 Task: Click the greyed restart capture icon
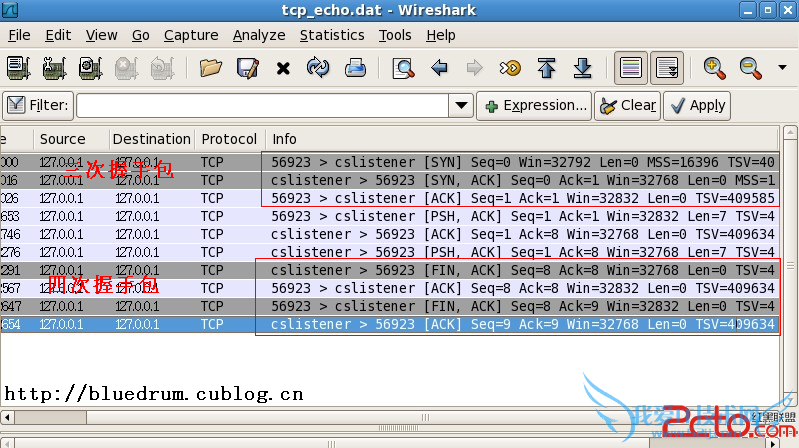[x=163, y=68]
